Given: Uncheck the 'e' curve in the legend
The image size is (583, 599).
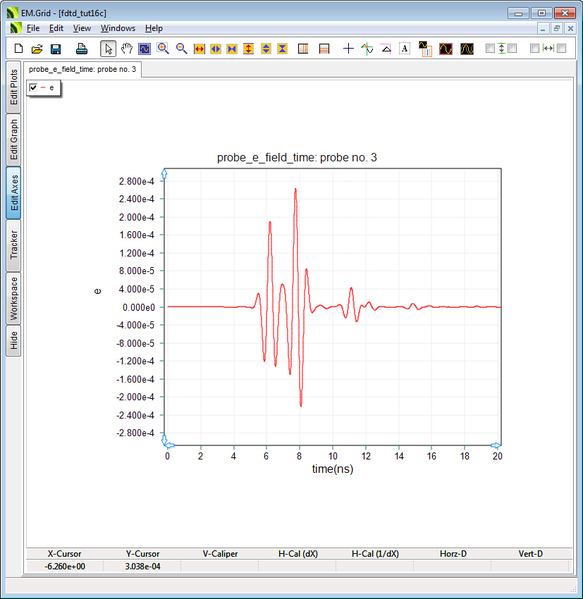Looking at the screenshot, I should (x=33, y=87).
